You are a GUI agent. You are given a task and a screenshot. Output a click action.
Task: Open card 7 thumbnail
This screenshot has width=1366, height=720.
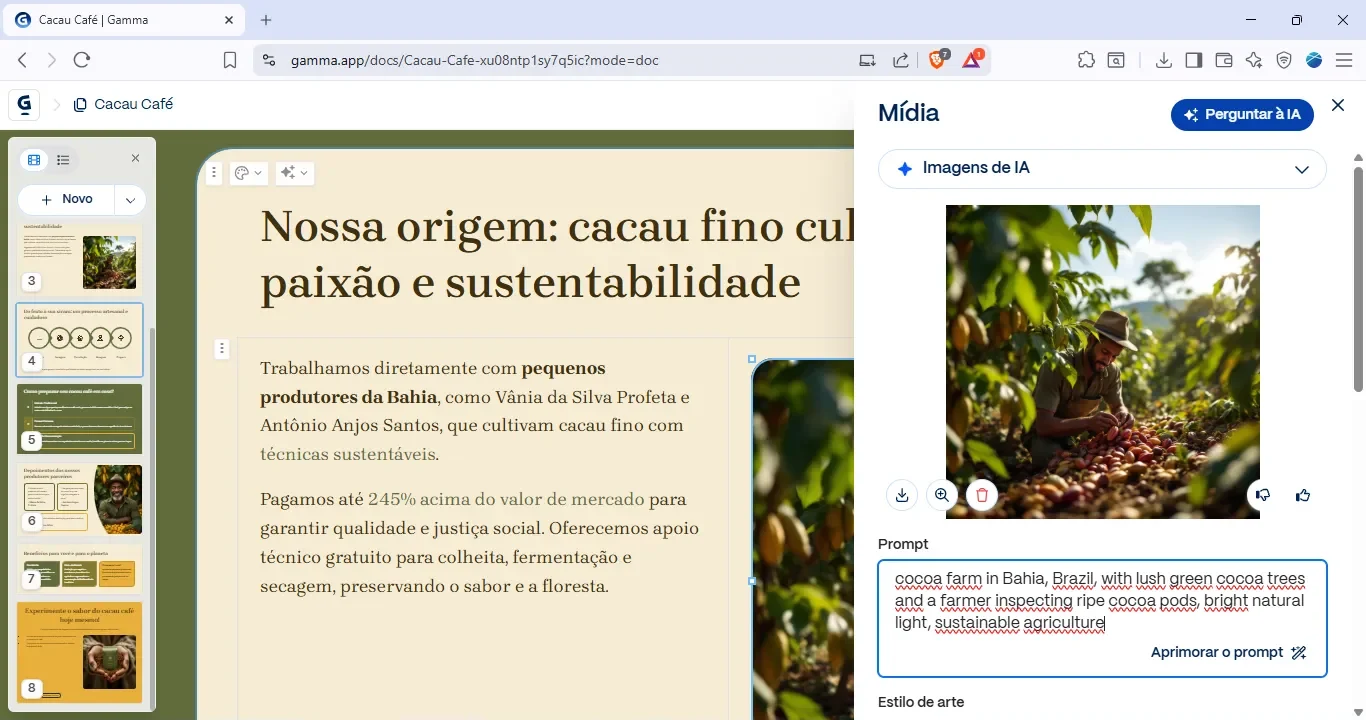(x=80, y=568)
